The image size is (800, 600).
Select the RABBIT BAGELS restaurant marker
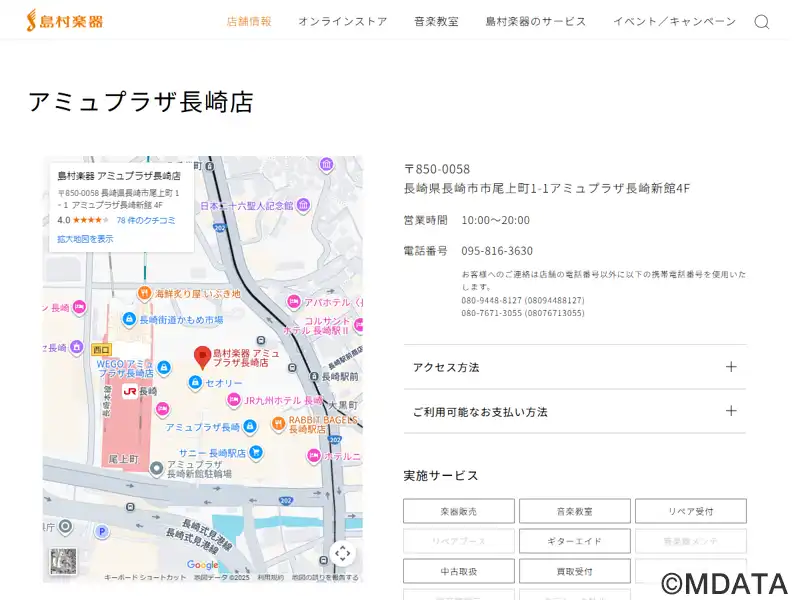[278, 423]
